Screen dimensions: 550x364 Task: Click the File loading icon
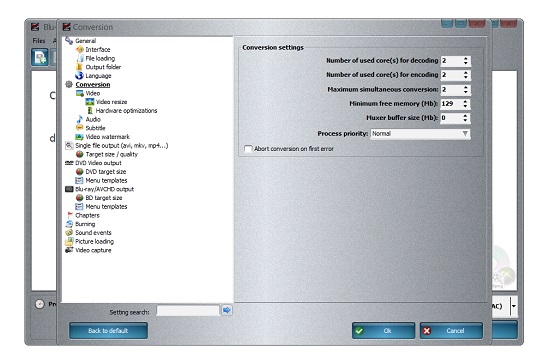click(x=80, y=58)
